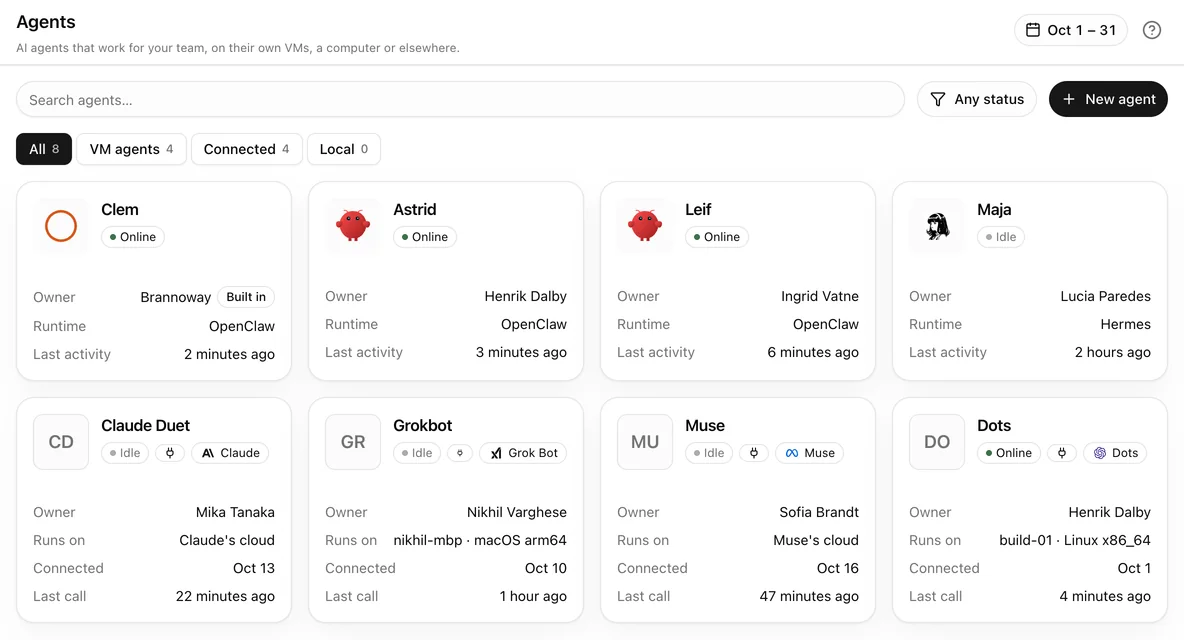Click Clem's orange ring avatar
Screen dimensions: 1184x640
click(x=61, y=226)
